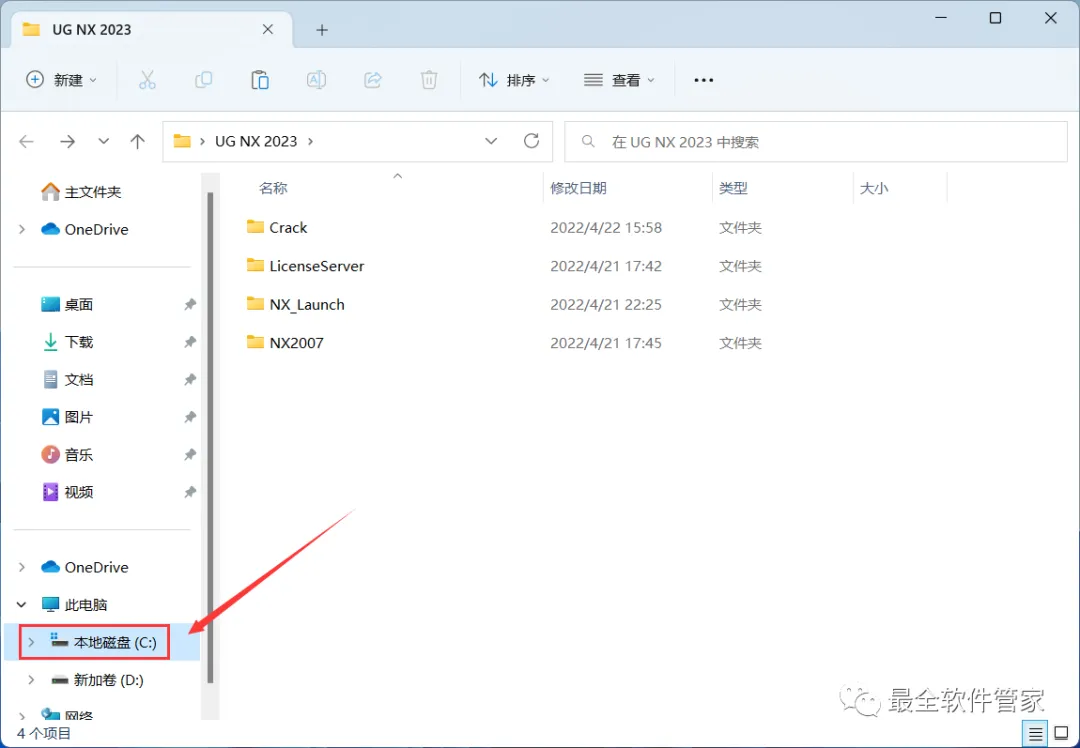This screenshot has width=1080, height=748.
Task: Unpin 桌面 using its pin icon
Action: [190, 304]
